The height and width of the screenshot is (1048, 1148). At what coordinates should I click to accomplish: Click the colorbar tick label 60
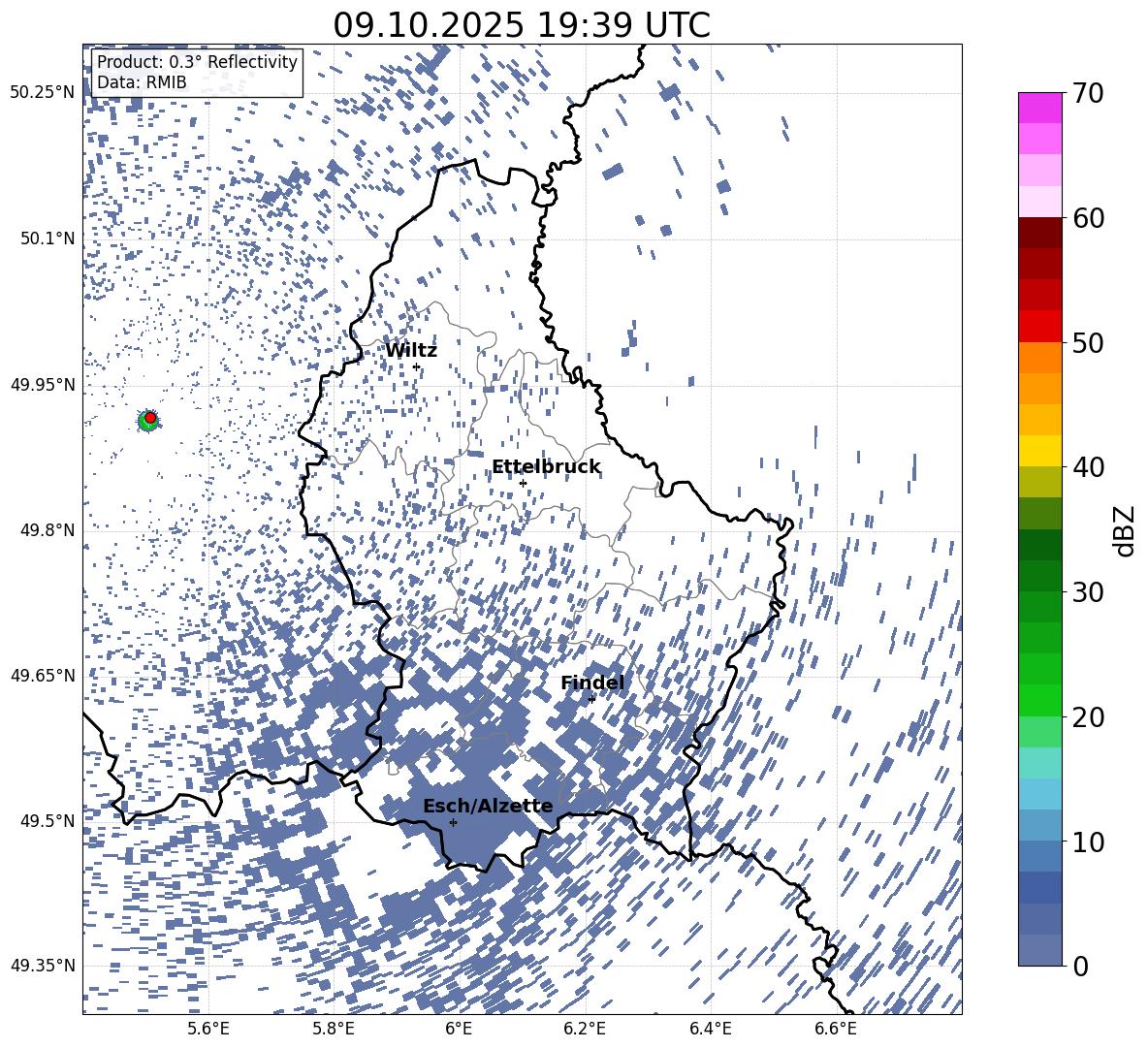tap(1088, 218)
